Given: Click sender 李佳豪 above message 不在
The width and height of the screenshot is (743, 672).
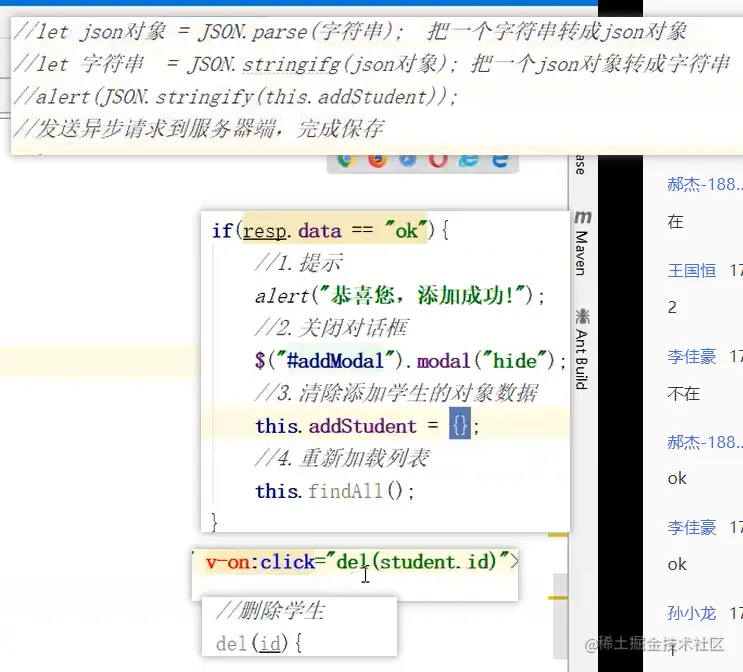Looking at the screenshot, I should coord(692,356).
